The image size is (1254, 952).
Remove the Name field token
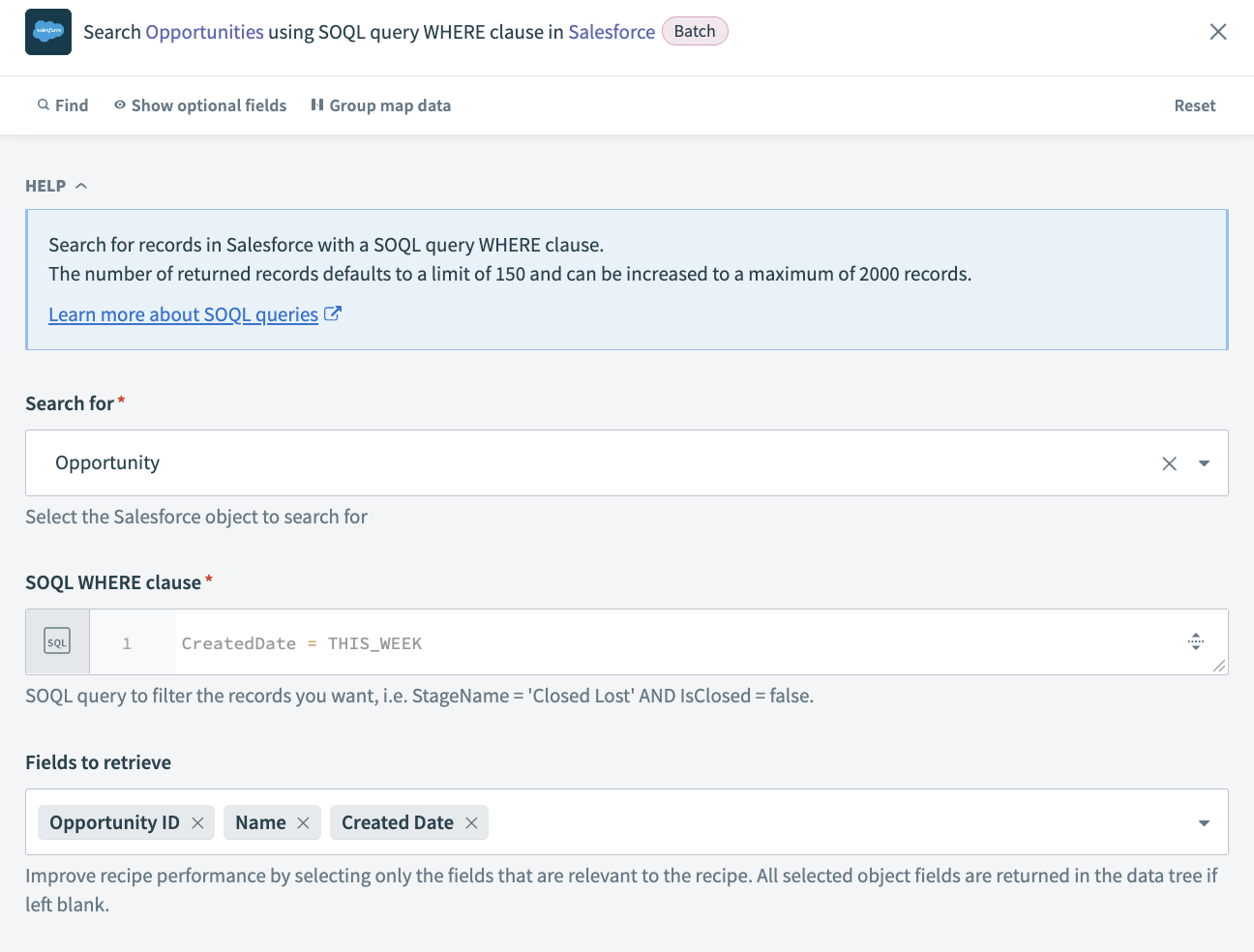tap(304, 821)
